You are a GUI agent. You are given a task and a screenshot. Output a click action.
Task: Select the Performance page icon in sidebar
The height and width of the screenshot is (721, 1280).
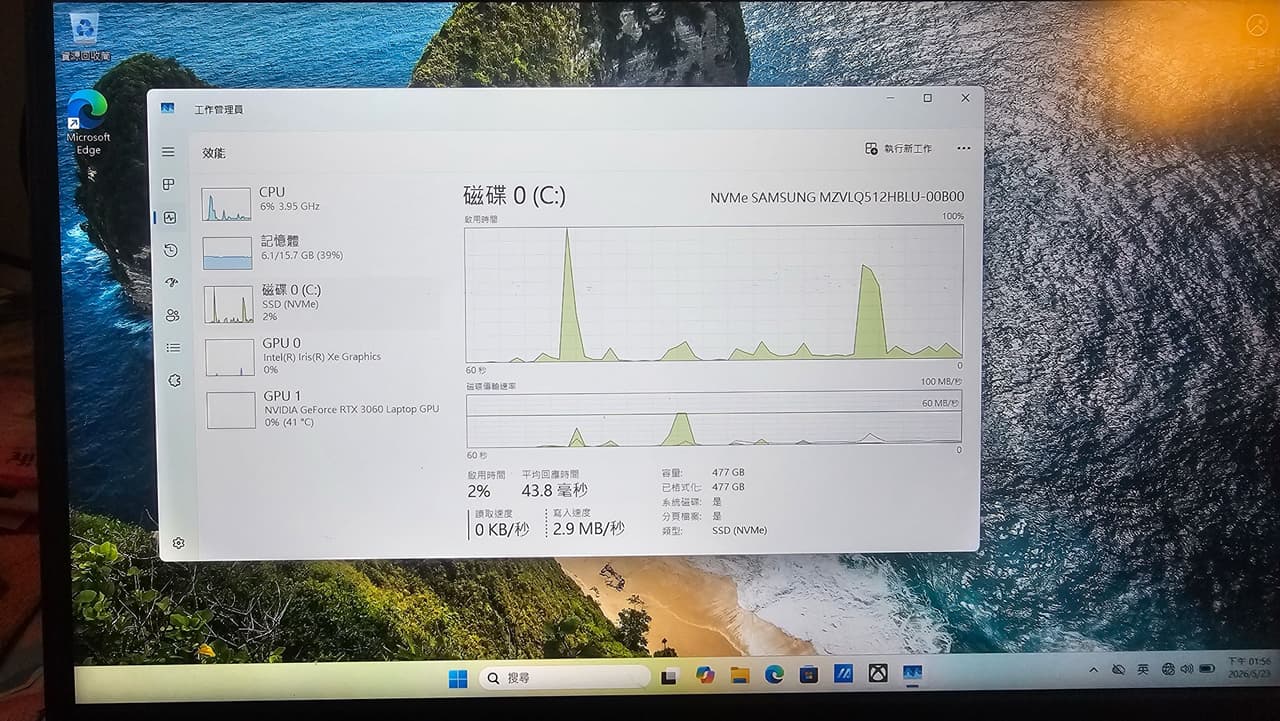170,217
